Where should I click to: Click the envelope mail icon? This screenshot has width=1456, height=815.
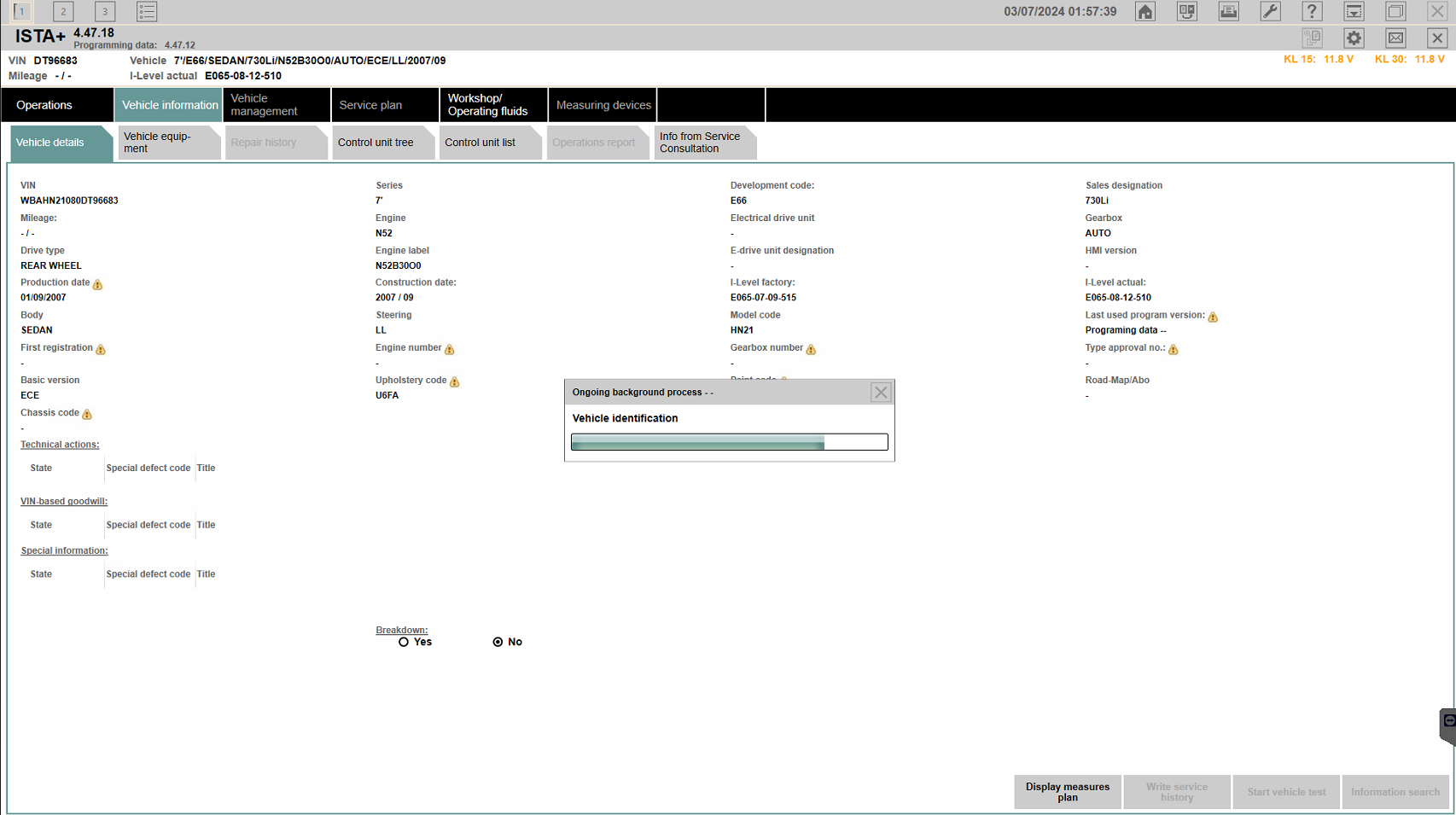pyautogui.click(x=1395, y=38)
